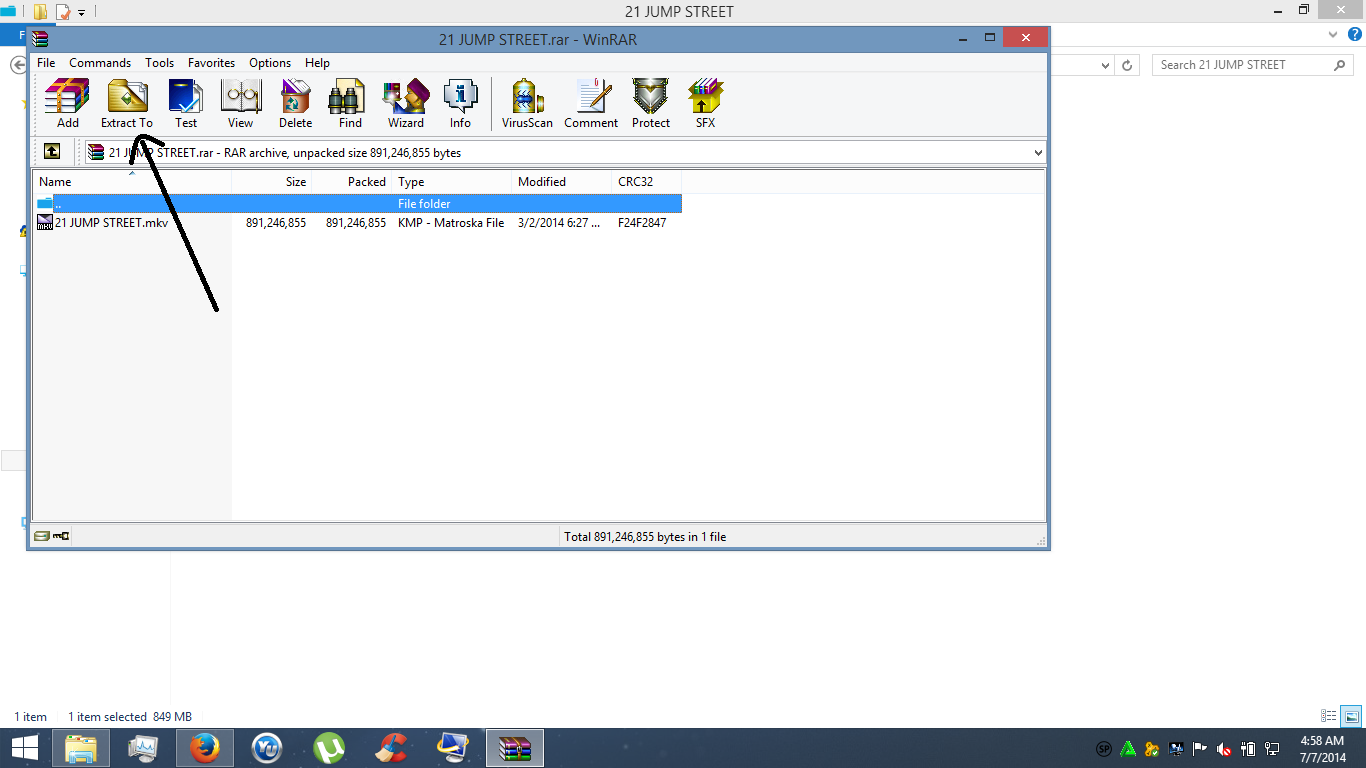Screen dimensions: 1366x768
Task: Click the Test archive icon
Action: point(186,104)
